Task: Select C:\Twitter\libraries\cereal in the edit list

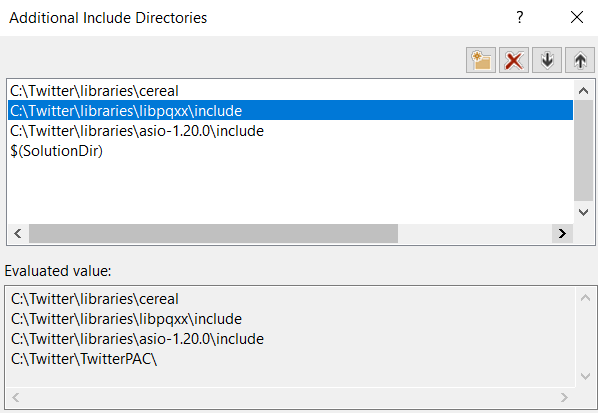Action: (x=290, y=91)
